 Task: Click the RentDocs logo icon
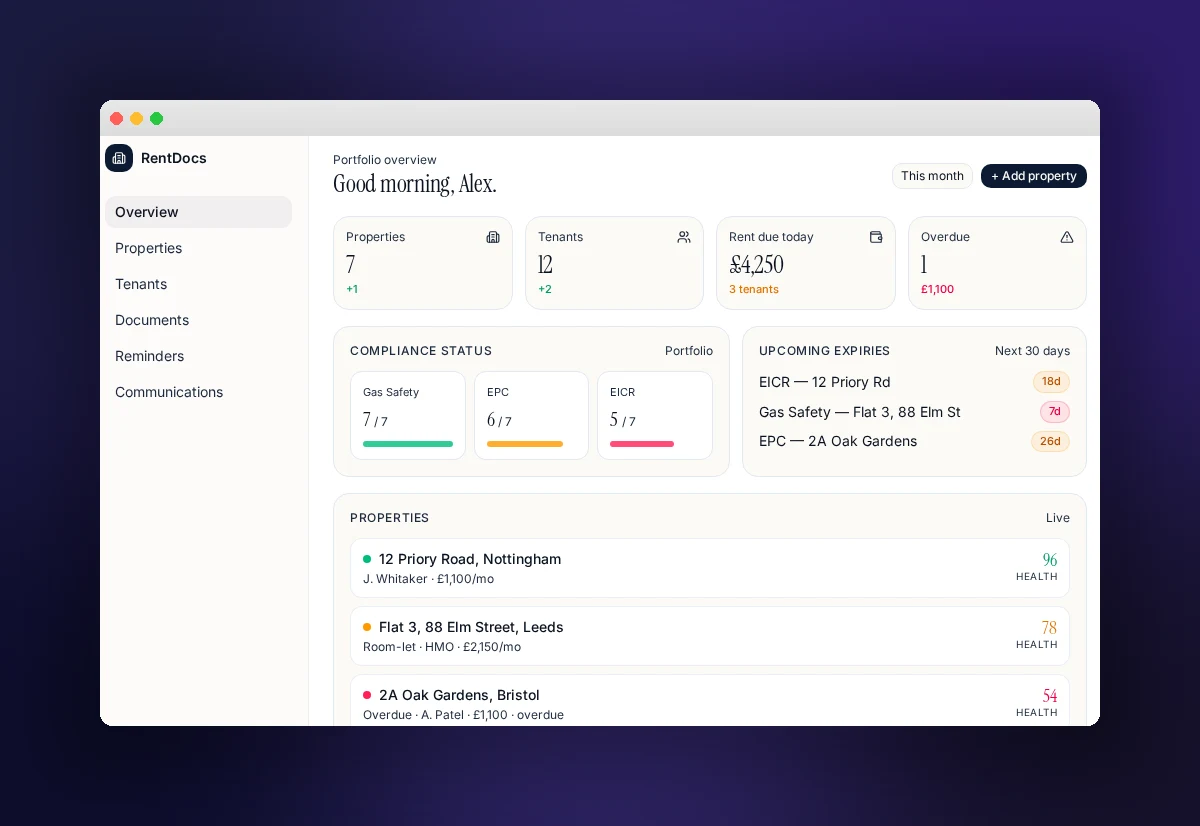pyautogui.click(x=119, y=158)
